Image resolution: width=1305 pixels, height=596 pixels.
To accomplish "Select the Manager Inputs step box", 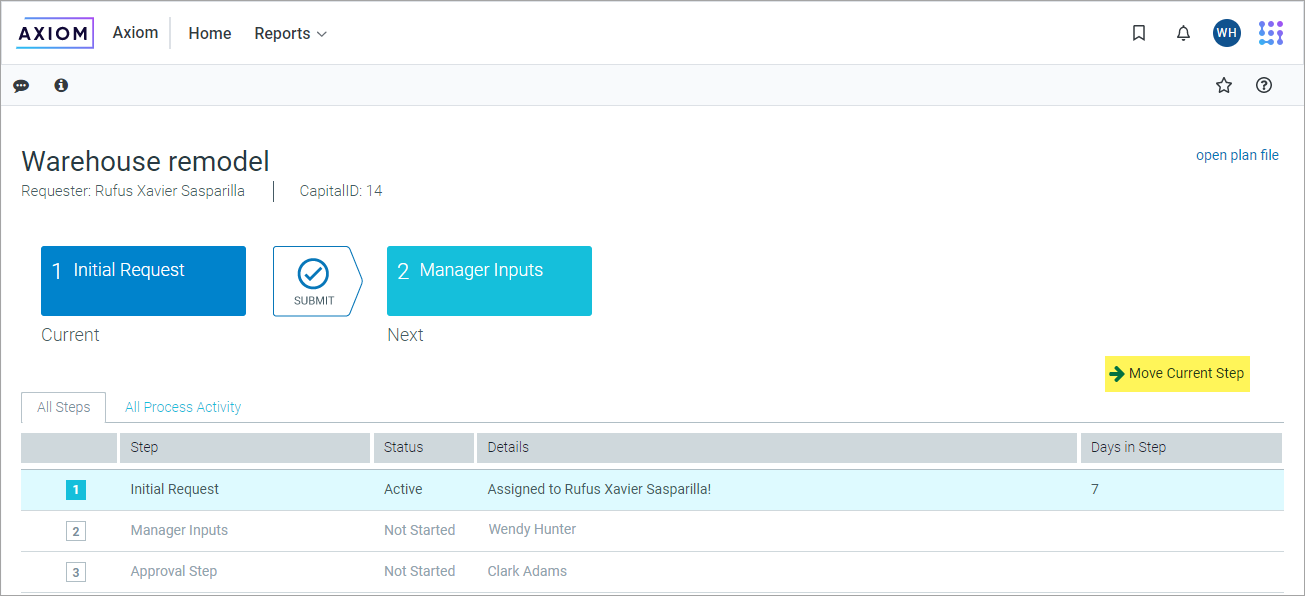I will click(x=489, y=281).
